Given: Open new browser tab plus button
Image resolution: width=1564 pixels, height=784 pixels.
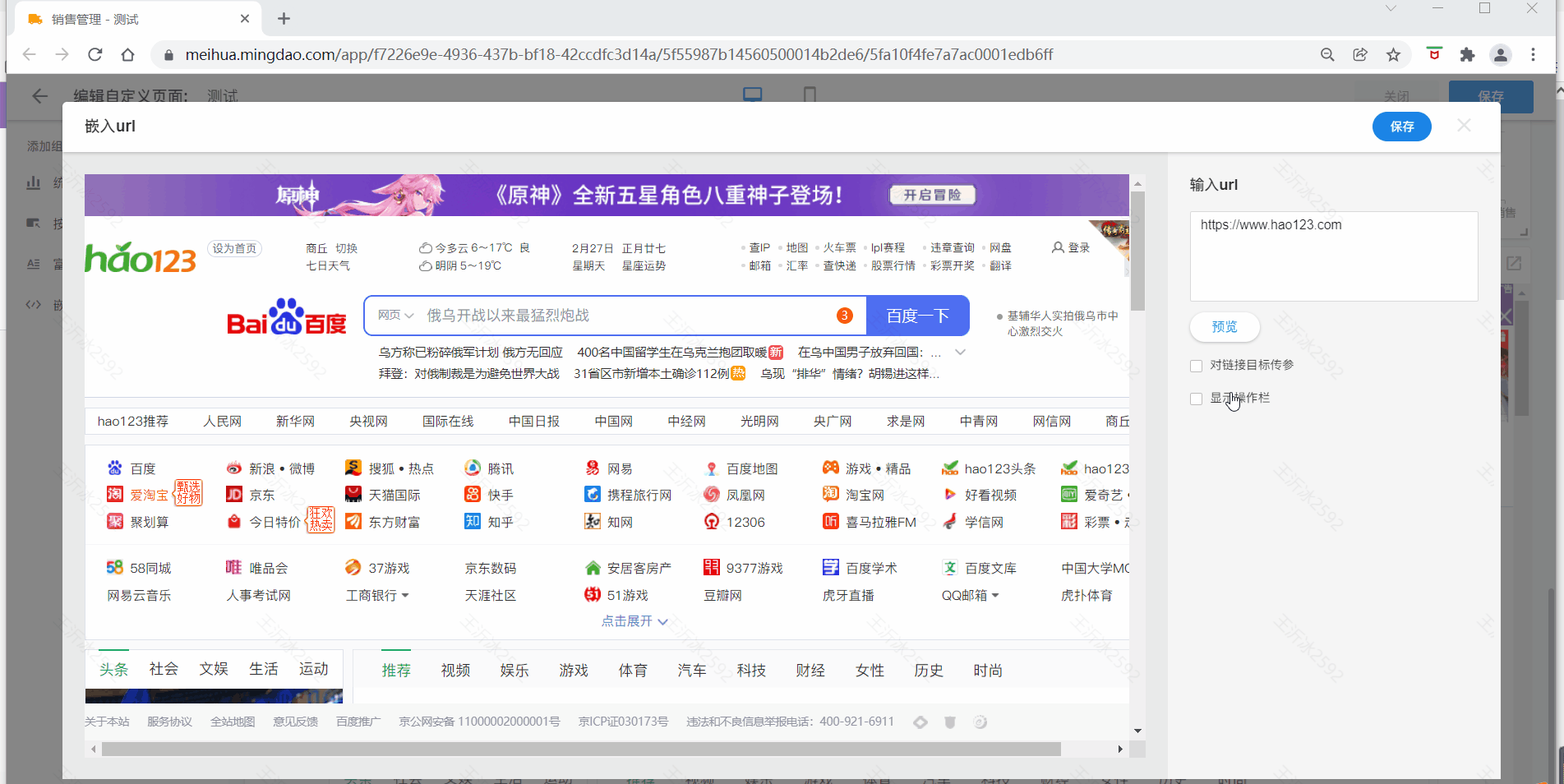Looking at the screenshot, I should pos(284,18).
